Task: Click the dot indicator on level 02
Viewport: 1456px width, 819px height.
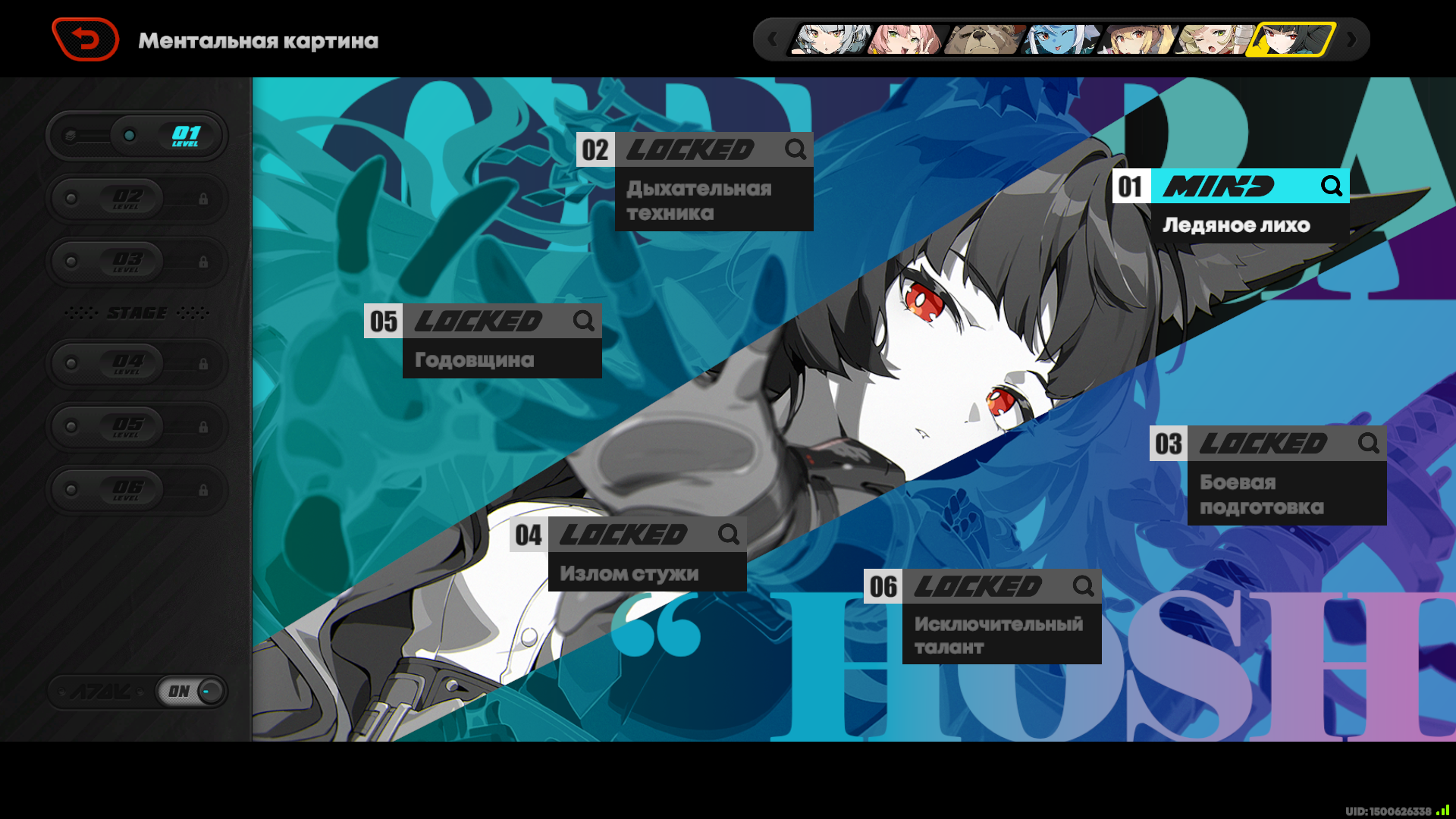Action: coord(71,199)
